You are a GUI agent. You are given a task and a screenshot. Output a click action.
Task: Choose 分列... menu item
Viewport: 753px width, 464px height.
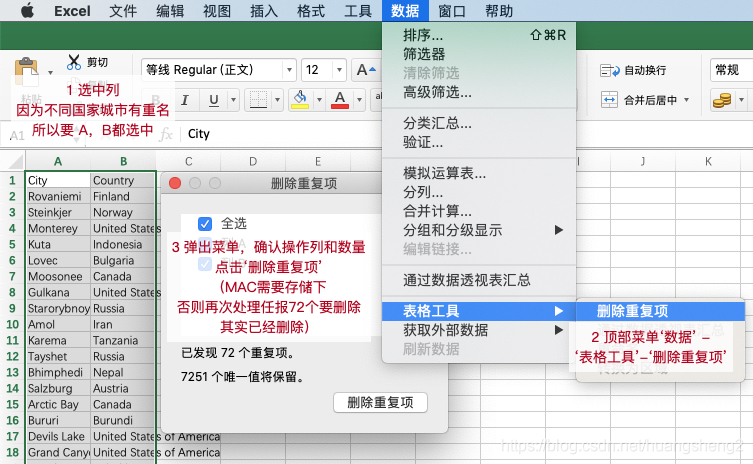(479, 193)
